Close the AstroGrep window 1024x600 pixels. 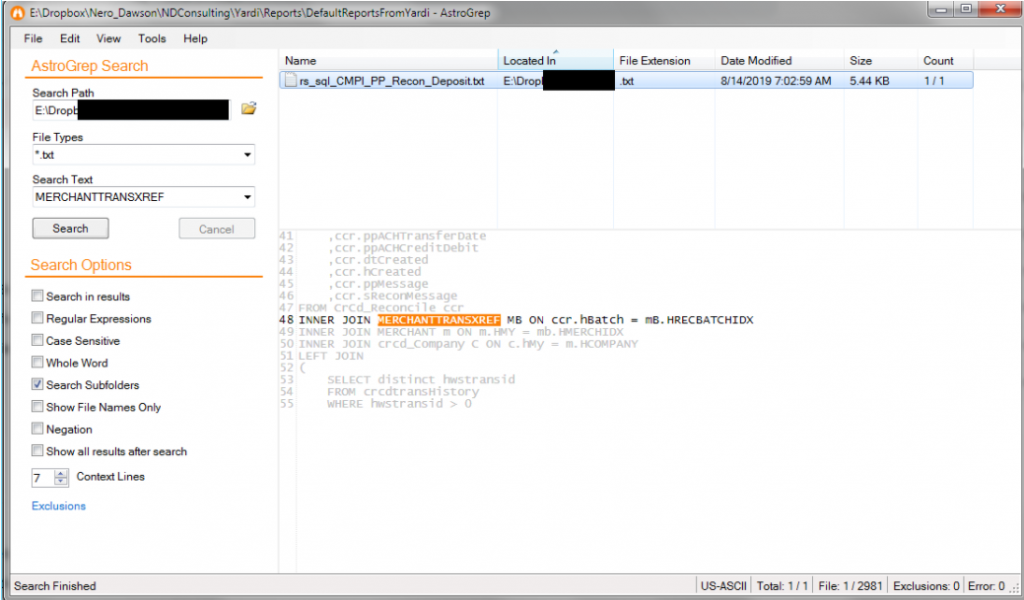pyautogui.click(x=1000, y=9)
